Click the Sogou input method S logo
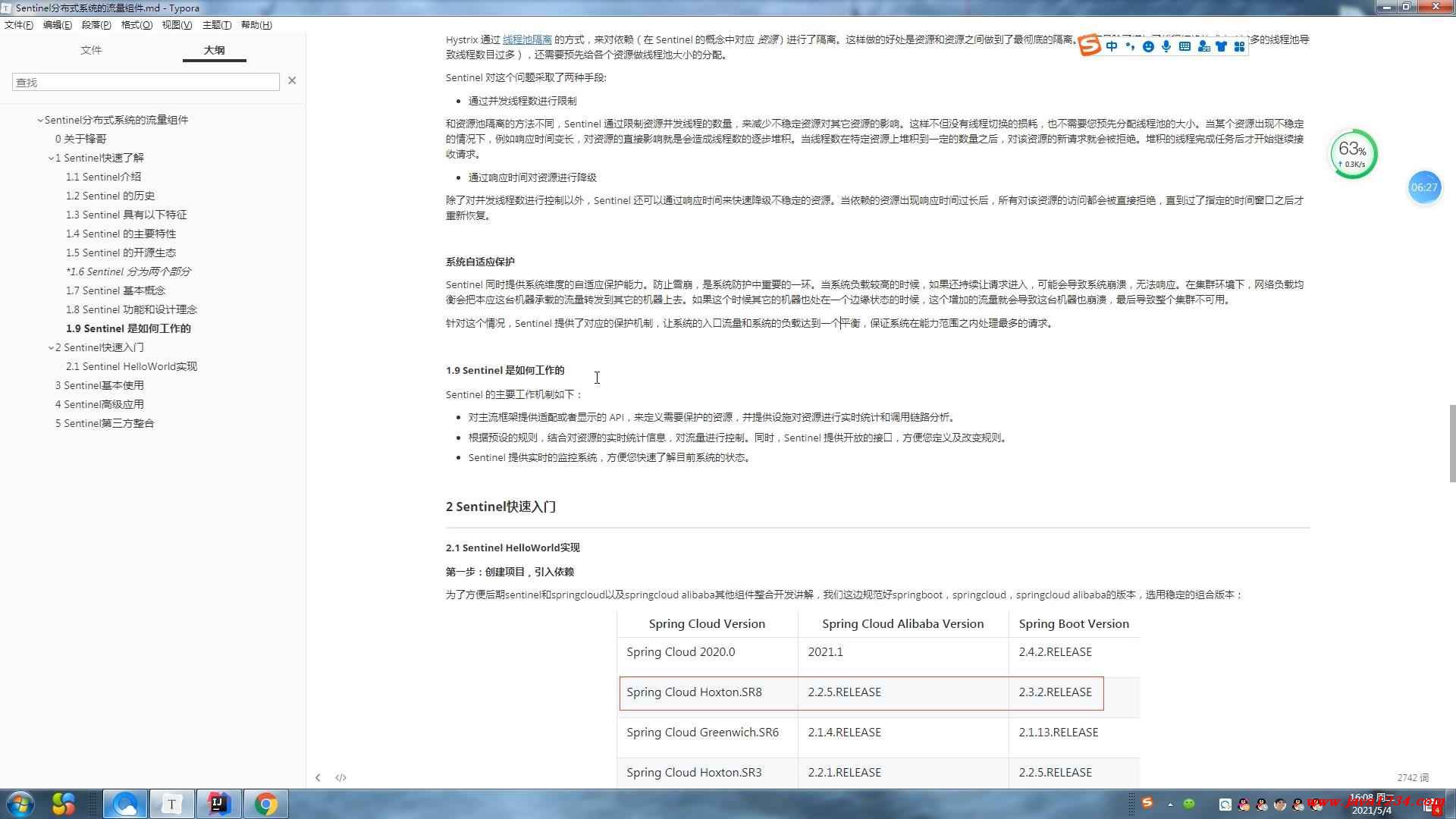The image size is (1456, 819). [1089, 46]
